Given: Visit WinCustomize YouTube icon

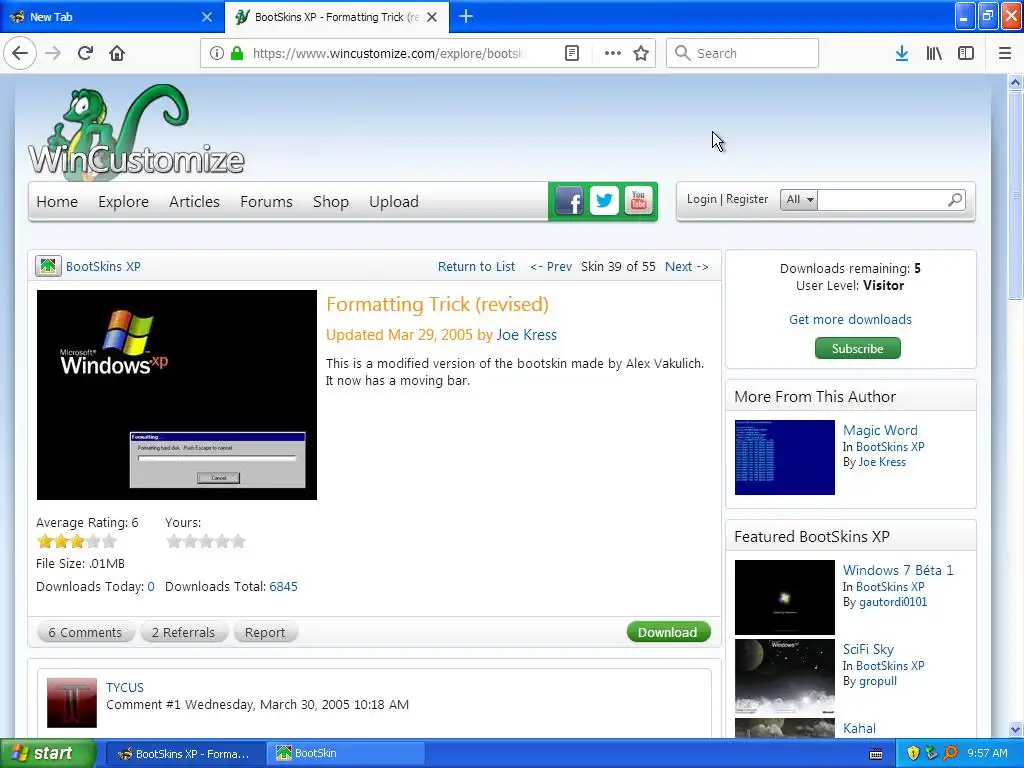Looking at the screenshot, I should coord(638,201).
